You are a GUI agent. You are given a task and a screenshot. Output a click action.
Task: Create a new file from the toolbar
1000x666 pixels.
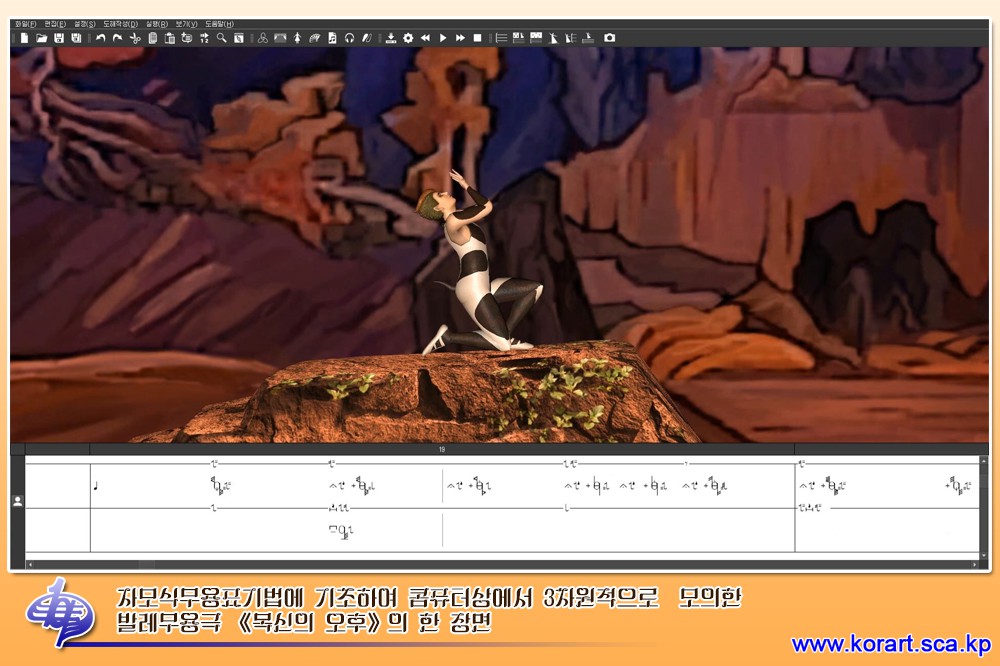[x=24, y=38]
